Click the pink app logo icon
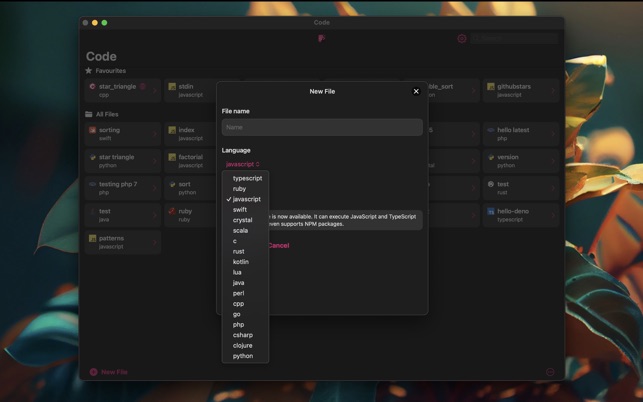Image resolution: width=643 pixels, height=402 pixels. click(x=322, y=38)
